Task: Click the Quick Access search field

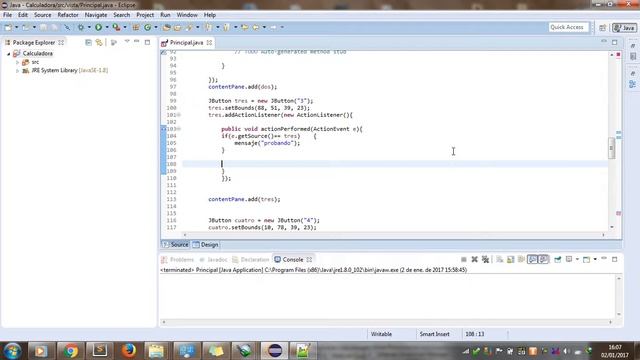Action: (x=568, y=27)
